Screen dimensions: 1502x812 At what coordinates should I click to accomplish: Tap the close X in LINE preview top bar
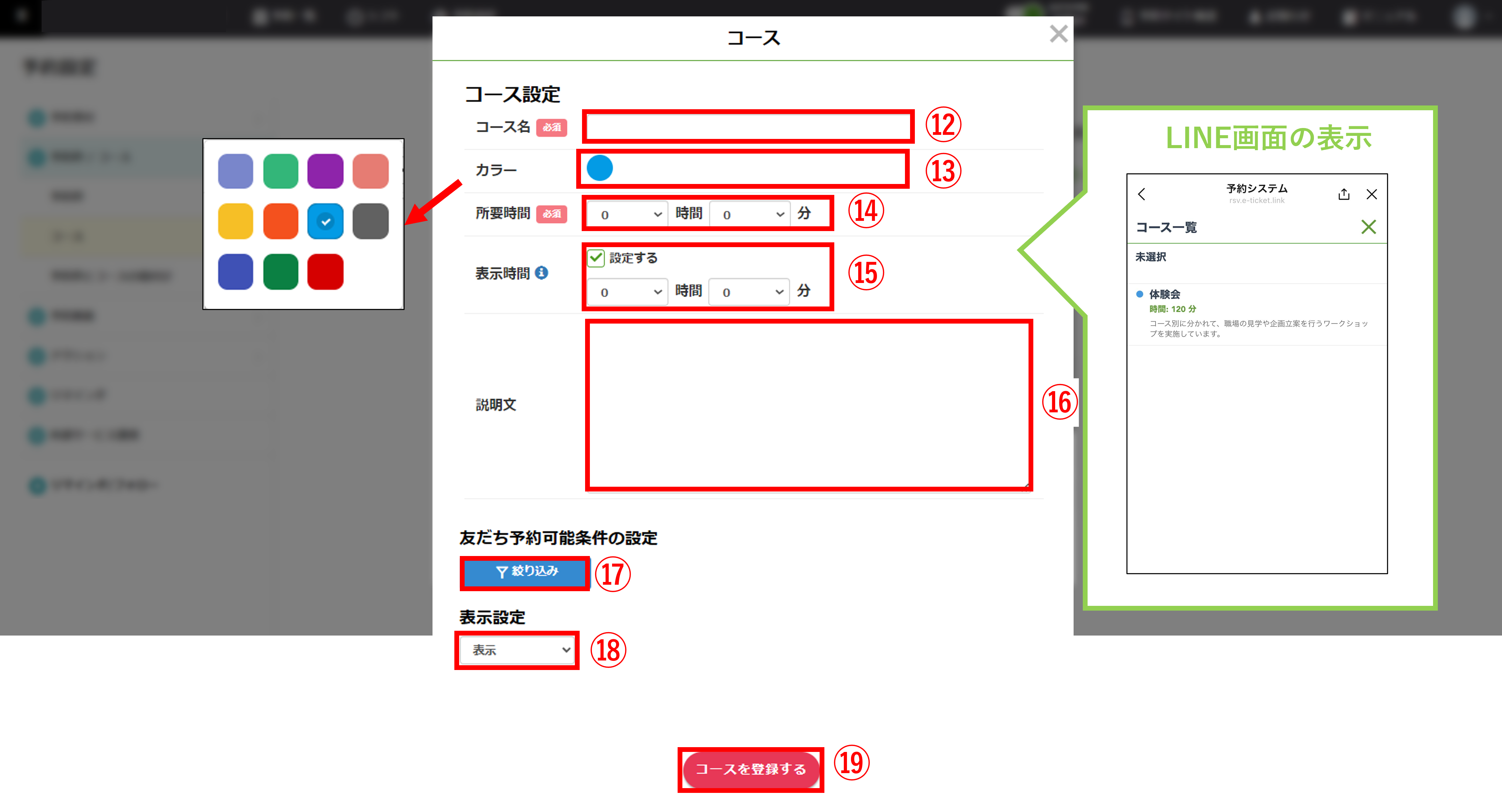pos(1371,194)
